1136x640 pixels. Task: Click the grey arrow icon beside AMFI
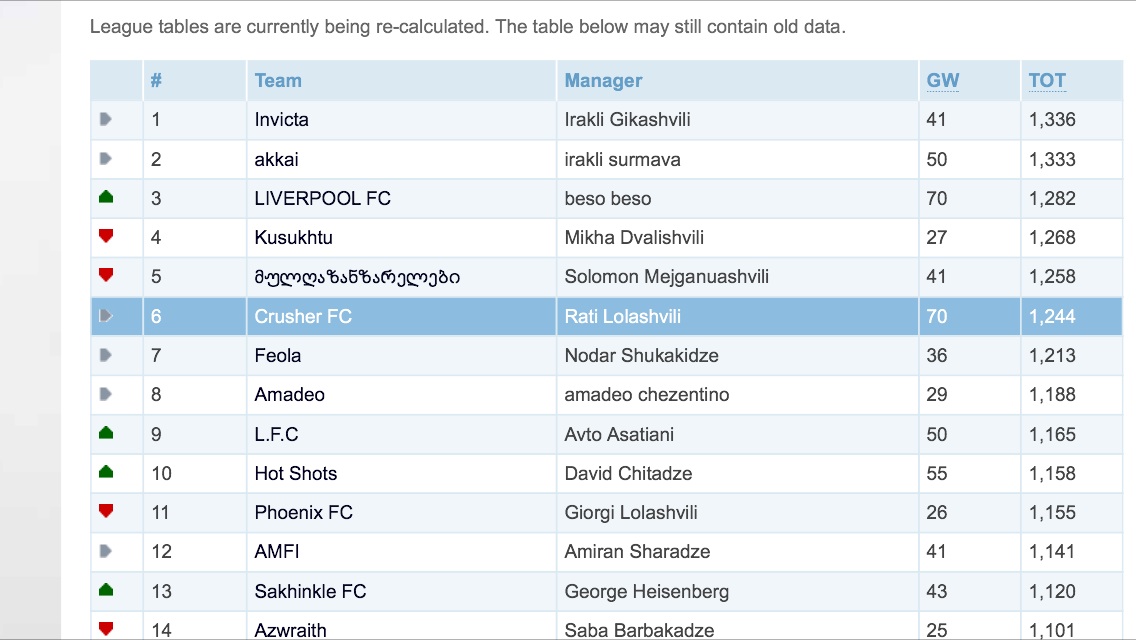pos(106,551)
